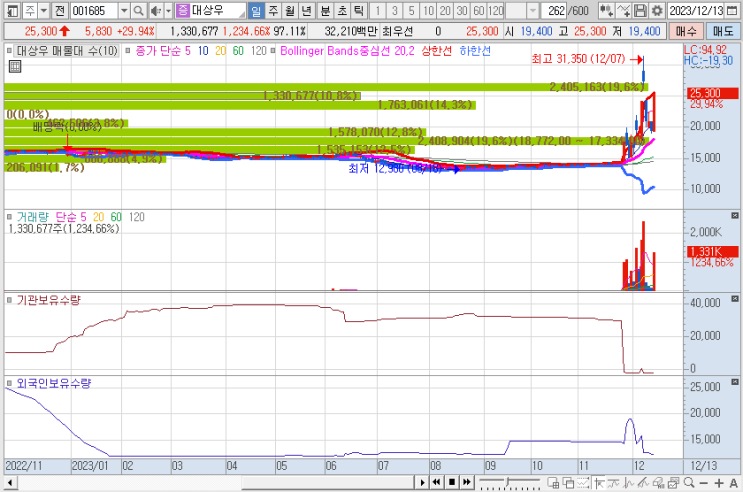This screenshot has width=743, height=492.
Task: Click the scrollbar left arrow at bottom
Action: click(x=9, y=483)
